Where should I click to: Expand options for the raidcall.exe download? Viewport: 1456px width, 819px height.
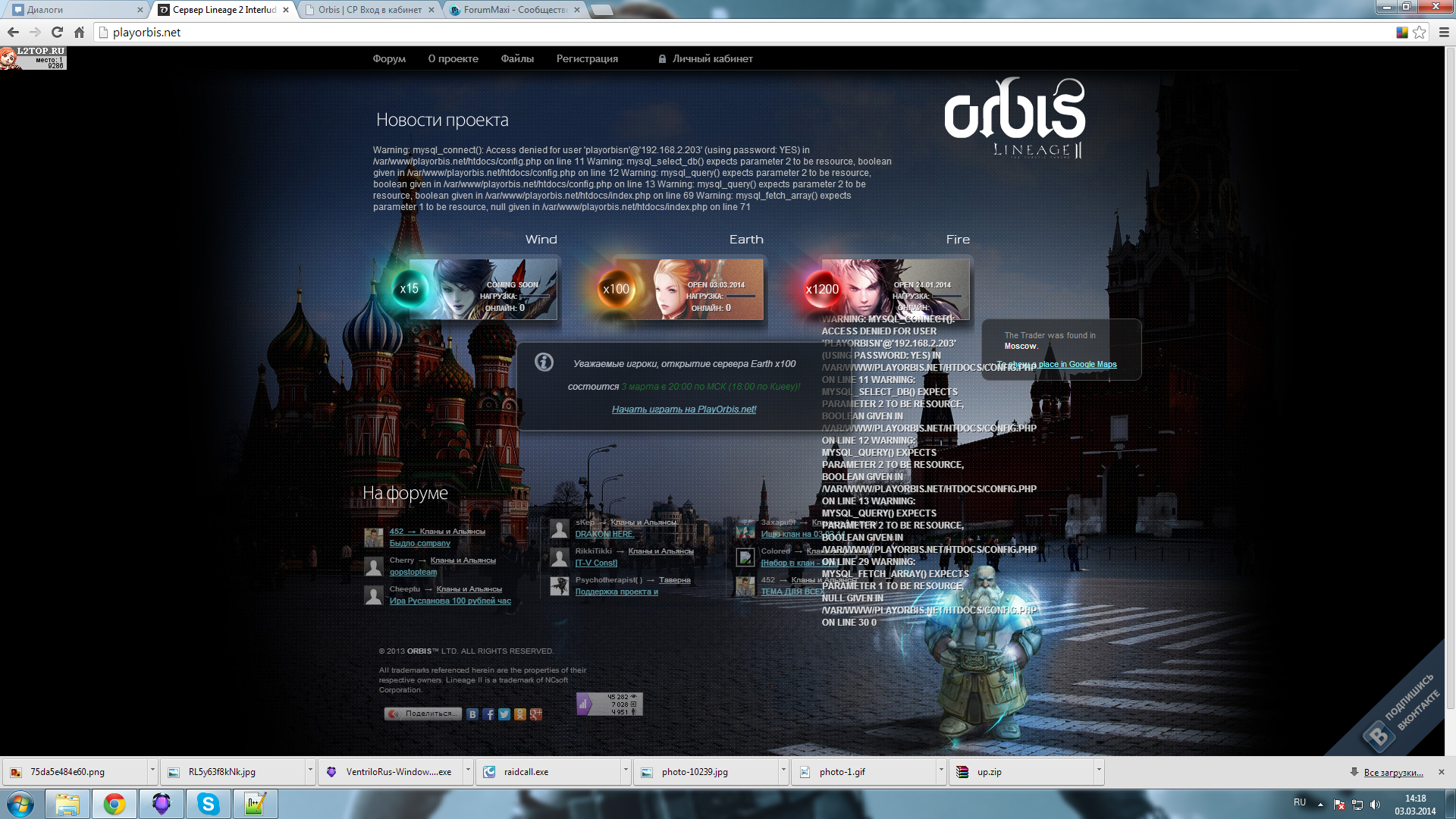[626, 771]
